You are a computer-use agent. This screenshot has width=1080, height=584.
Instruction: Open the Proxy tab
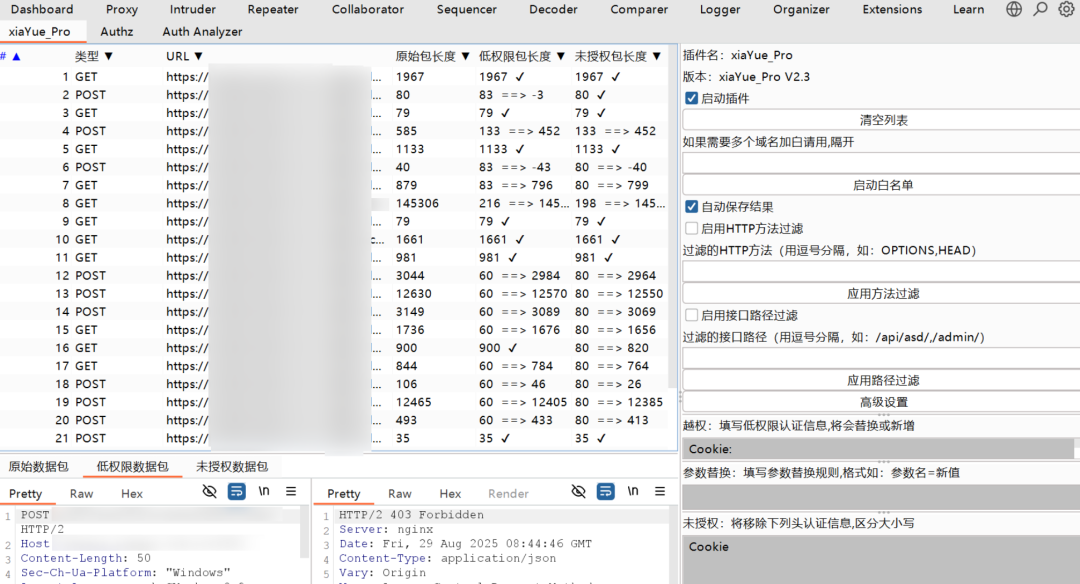click(x=121, y=10)
